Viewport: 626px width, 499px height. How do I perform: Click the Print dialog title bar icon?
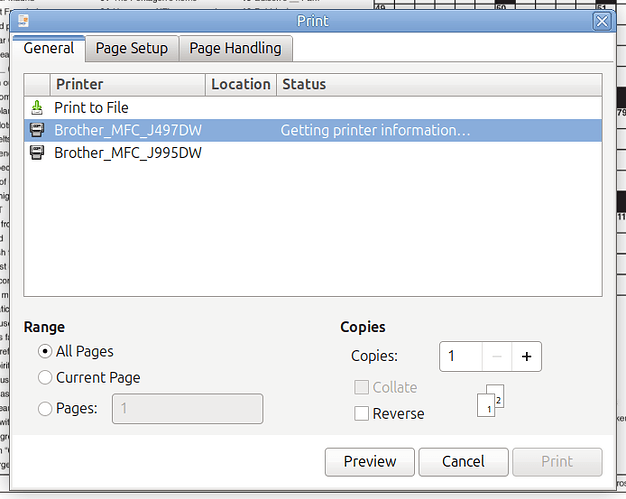pyautogui.click(x=22, y=20)
